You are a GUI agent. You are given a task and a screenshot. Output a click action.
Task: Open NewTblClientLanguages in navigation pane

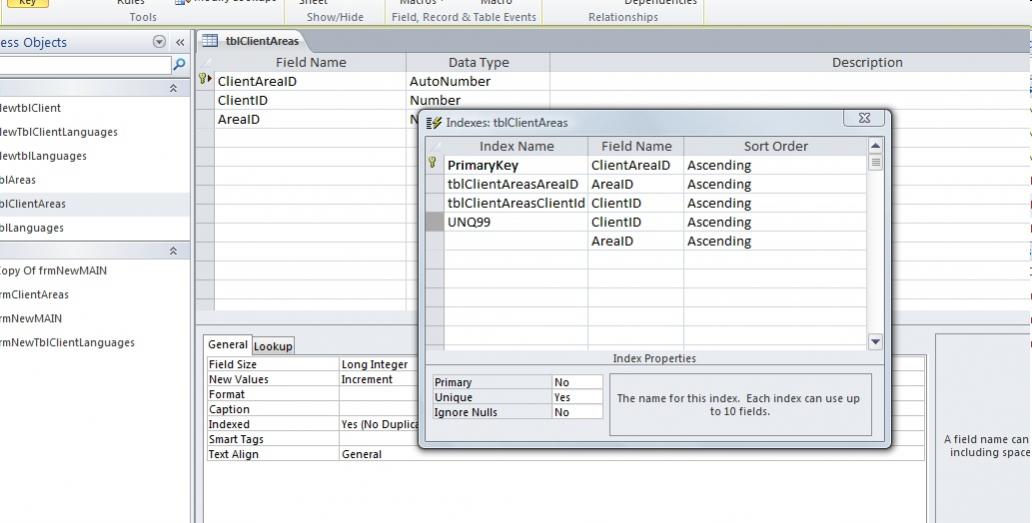coord(59,132)
